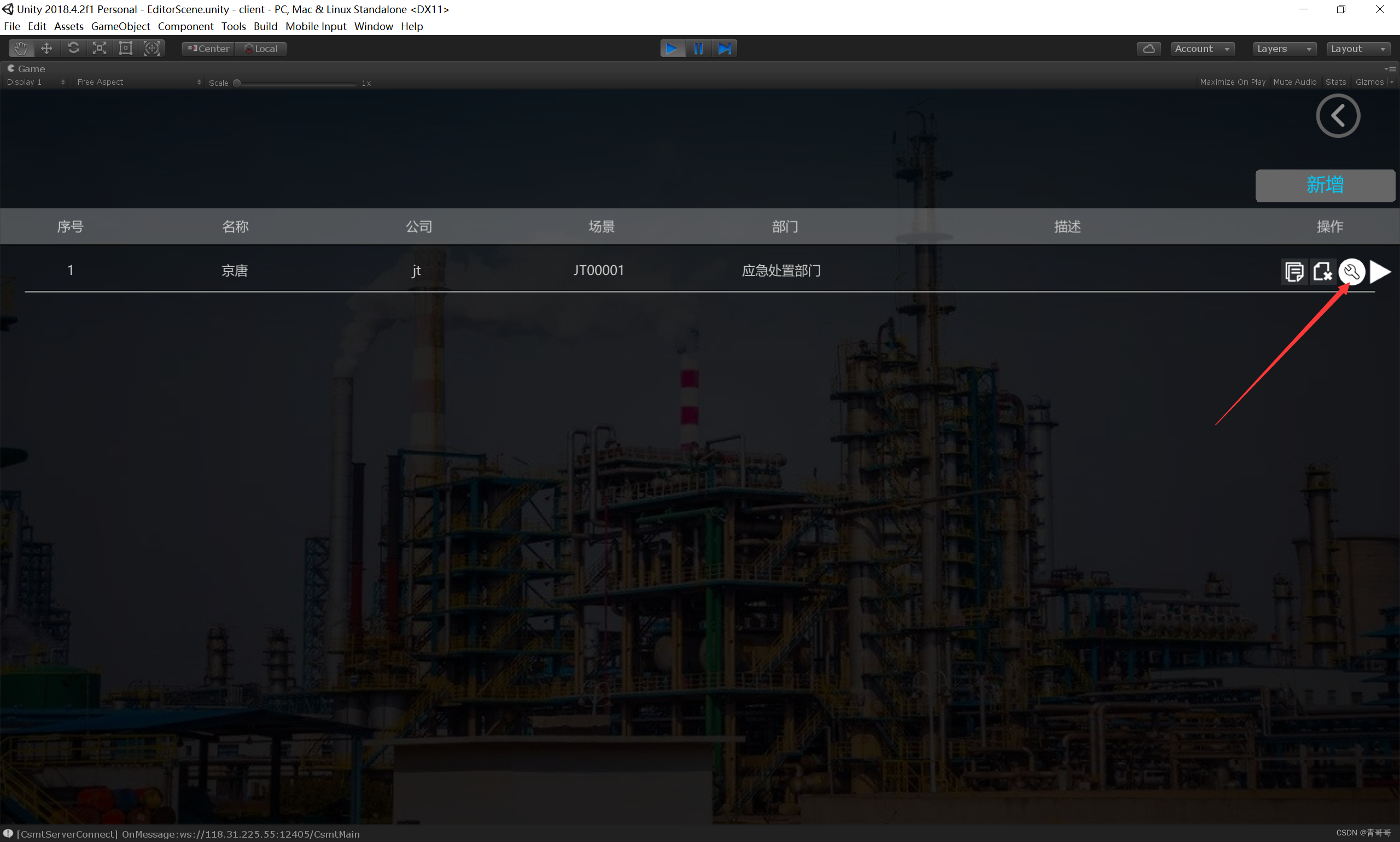The image size is (1400, 842).
Task: Click the back arrow navigation icon
Action: [x=1339, y=116]
